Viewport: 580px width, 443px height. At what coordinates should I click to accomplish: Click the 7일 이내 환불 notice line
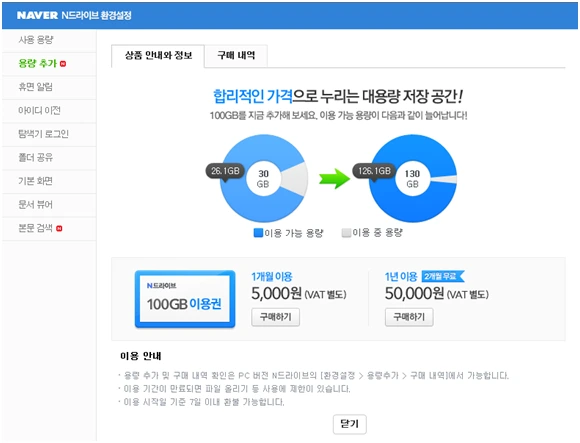202,402
